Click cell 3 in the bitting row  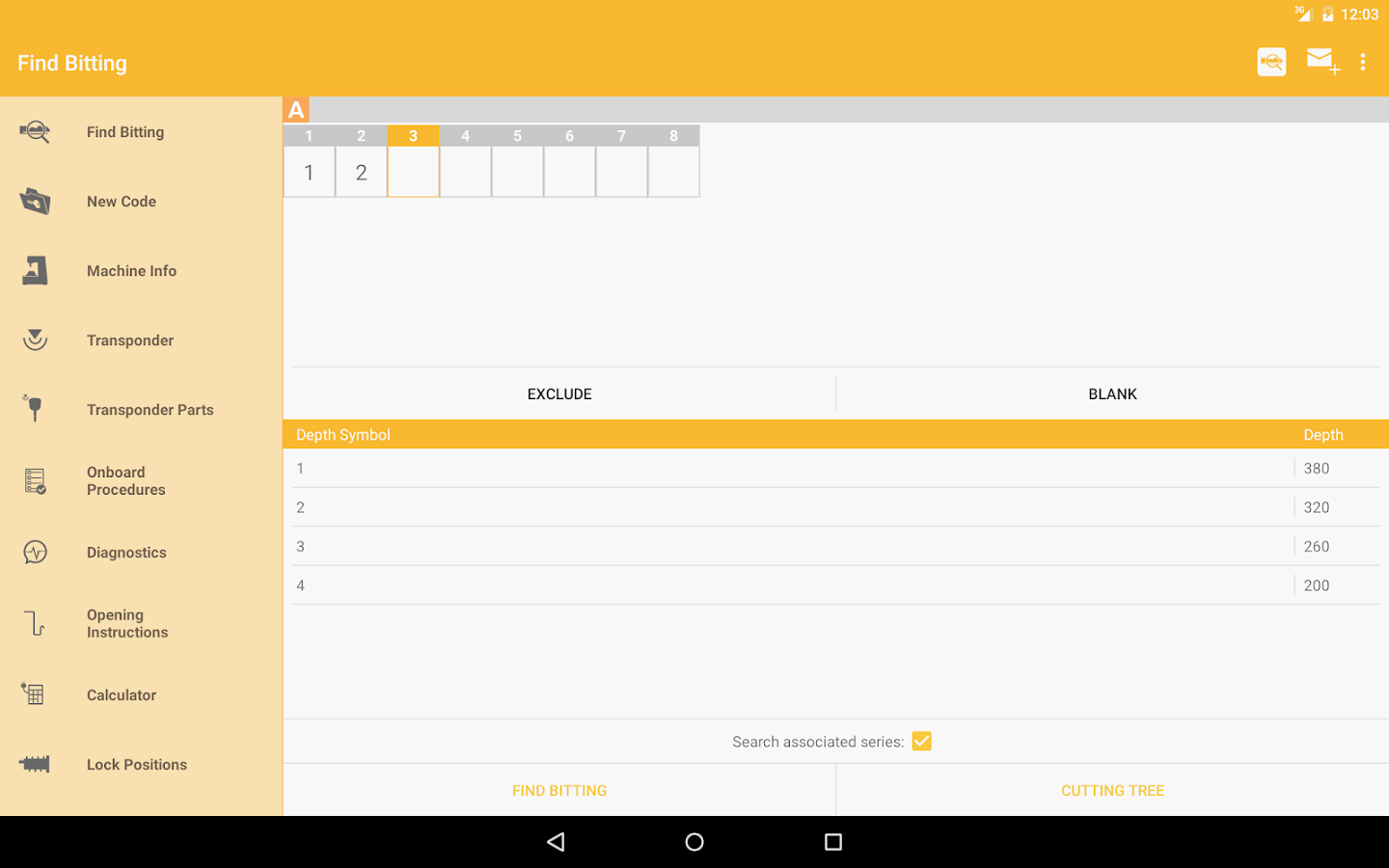tap(413, 172)
